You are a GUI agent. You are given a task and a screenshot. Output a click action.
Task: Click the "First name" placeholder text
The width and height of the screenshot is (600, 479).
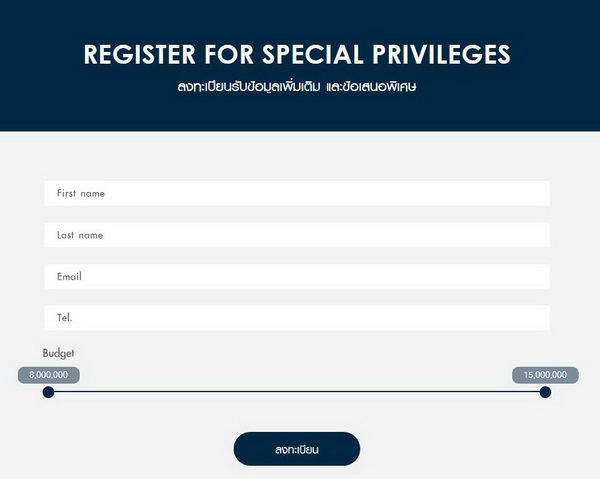point(81,193)
